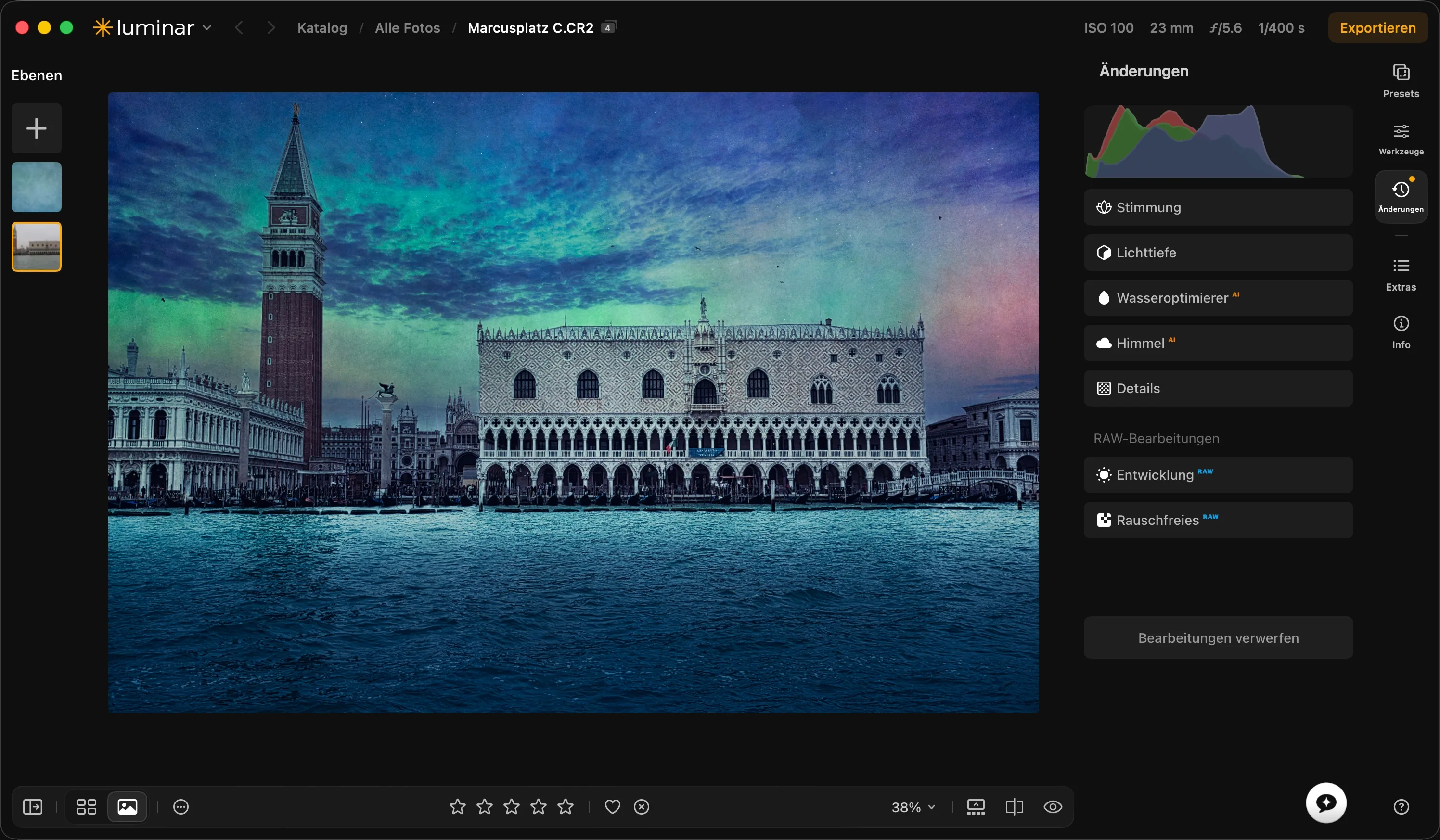Expand the Himmel AI entry

coord(1218,343)
